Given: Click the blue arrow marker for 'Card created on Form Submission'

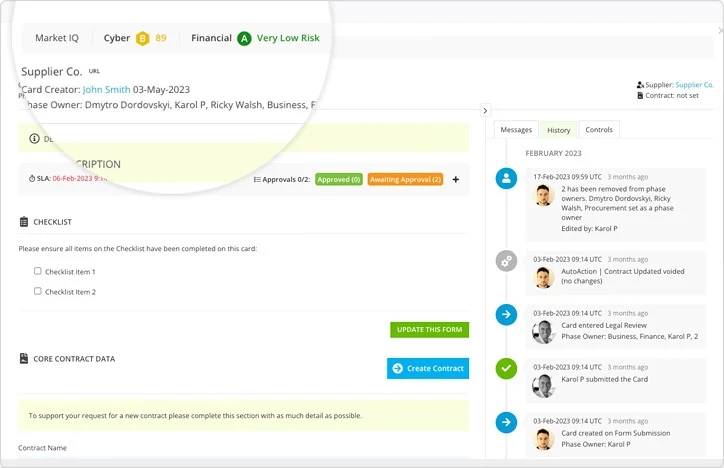Looking at the screenshot, I should [x=507, y=422].
